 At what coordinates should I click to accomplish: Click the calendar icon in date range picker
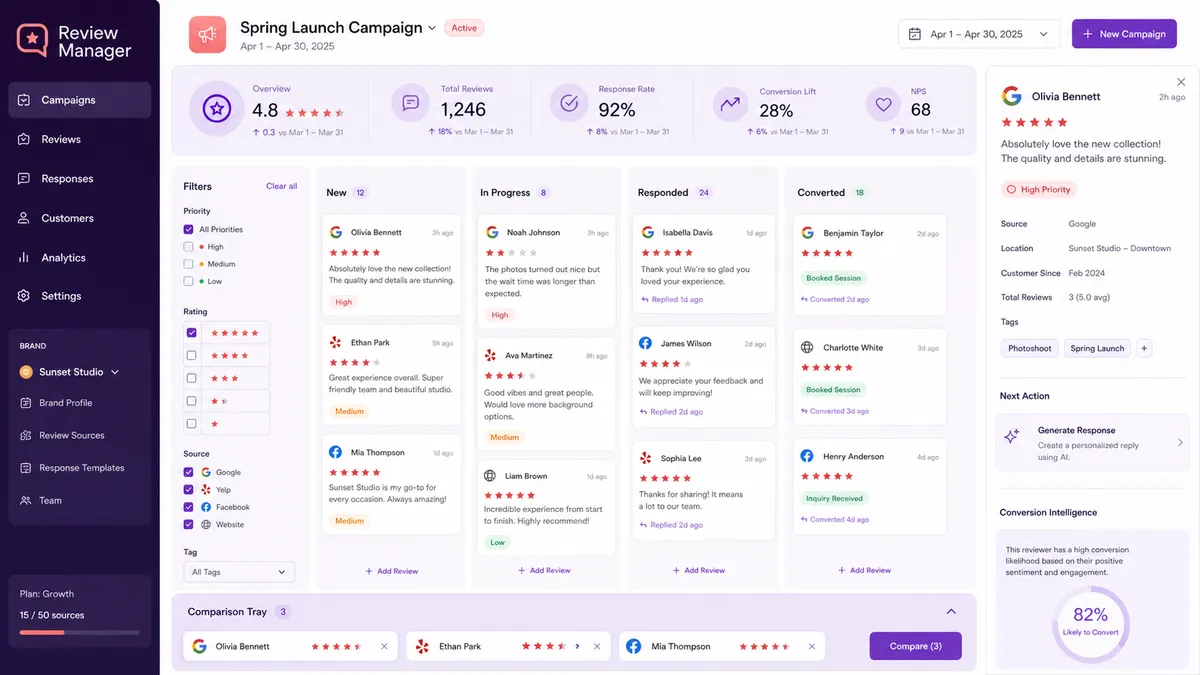tap(914, 34)
